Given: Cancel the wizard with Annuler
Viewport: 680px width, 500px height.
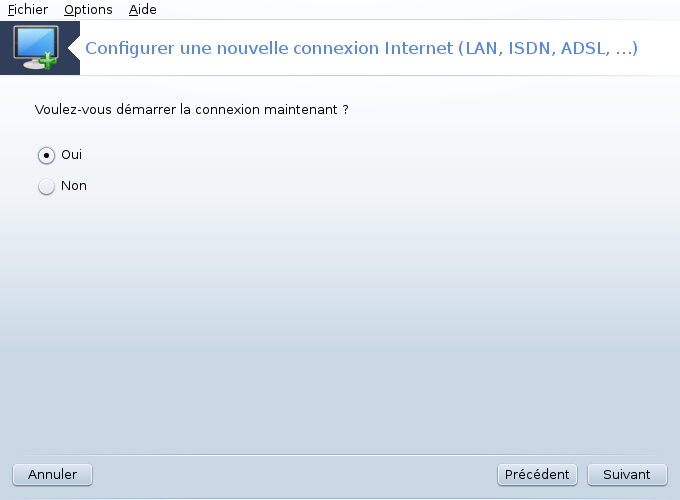Looking at the screenshot, I should click(52, 474).
